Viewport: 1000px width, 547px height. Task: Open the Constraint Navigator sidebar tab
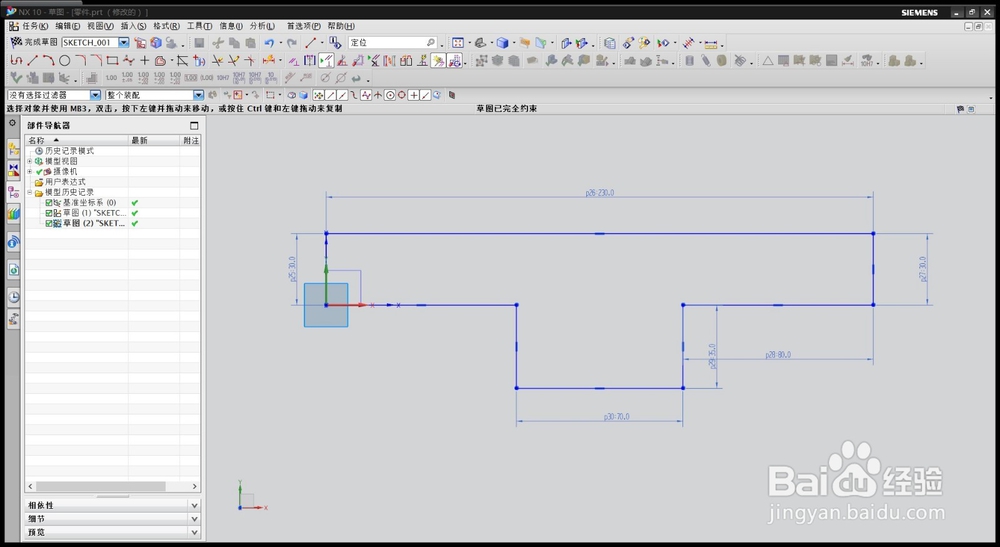click(x=13, y=170)
